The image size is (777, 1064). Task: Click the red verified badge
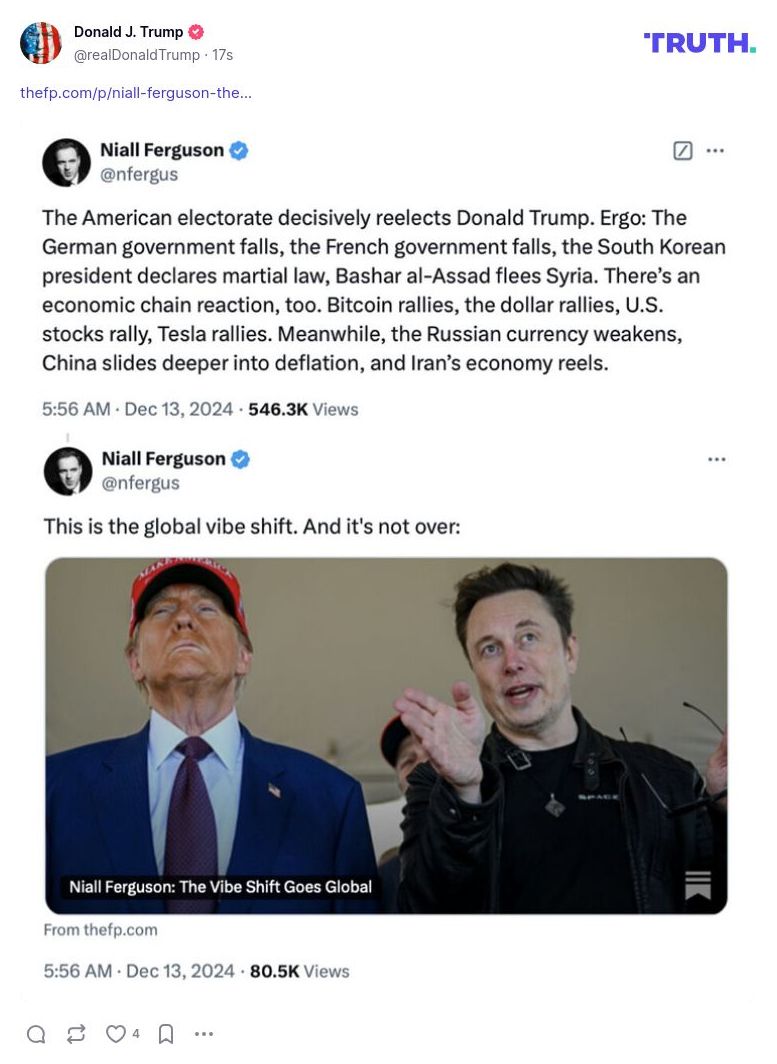pyautogui.click(x=196, y=32)
